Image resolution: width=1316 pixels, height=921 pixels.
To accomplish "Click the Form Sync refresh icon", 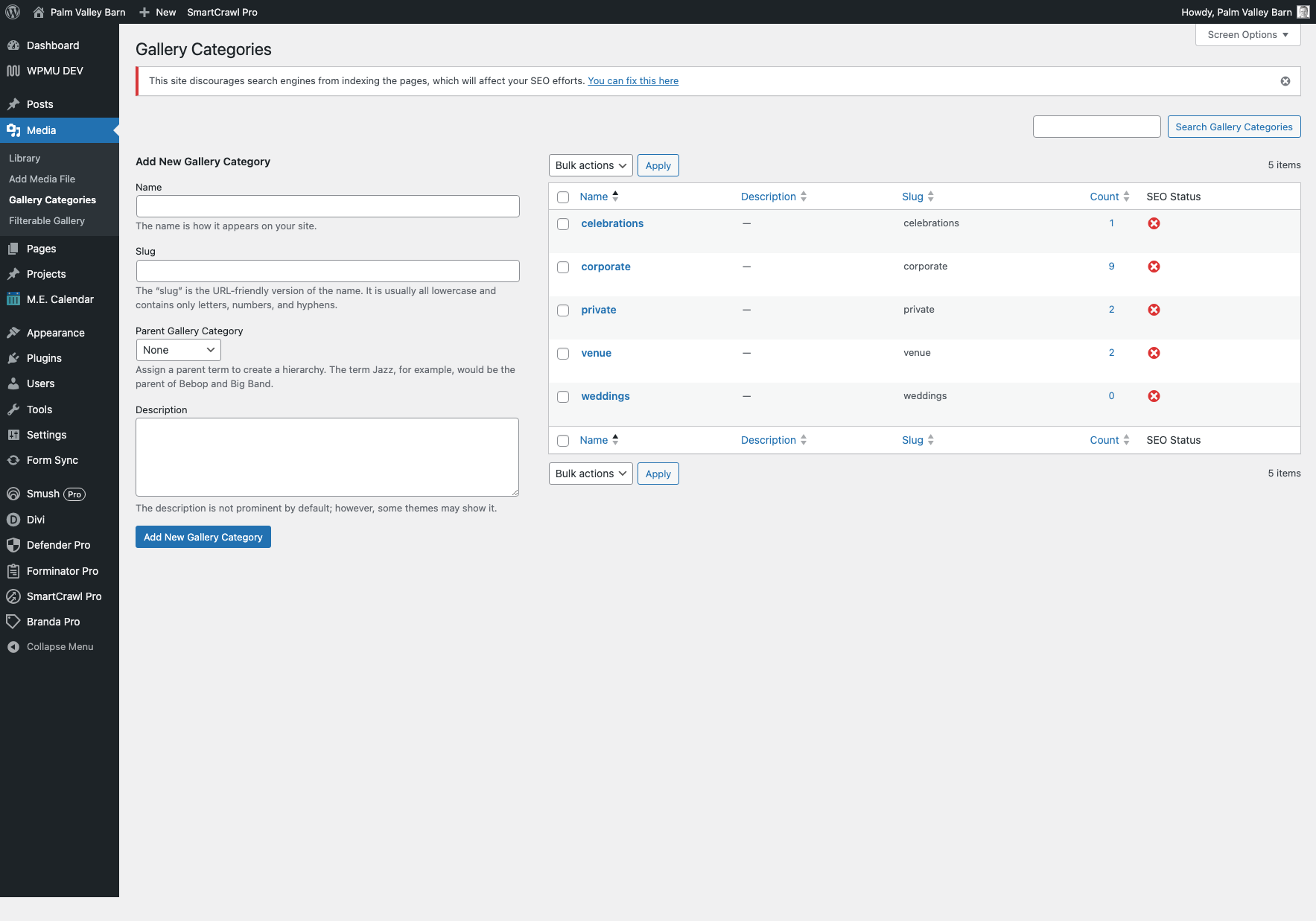I will coord(13,460).
